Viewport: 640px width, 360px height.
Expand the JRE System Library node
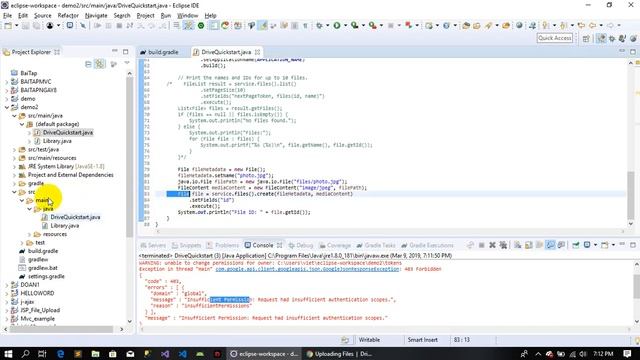tap(14, 167)
